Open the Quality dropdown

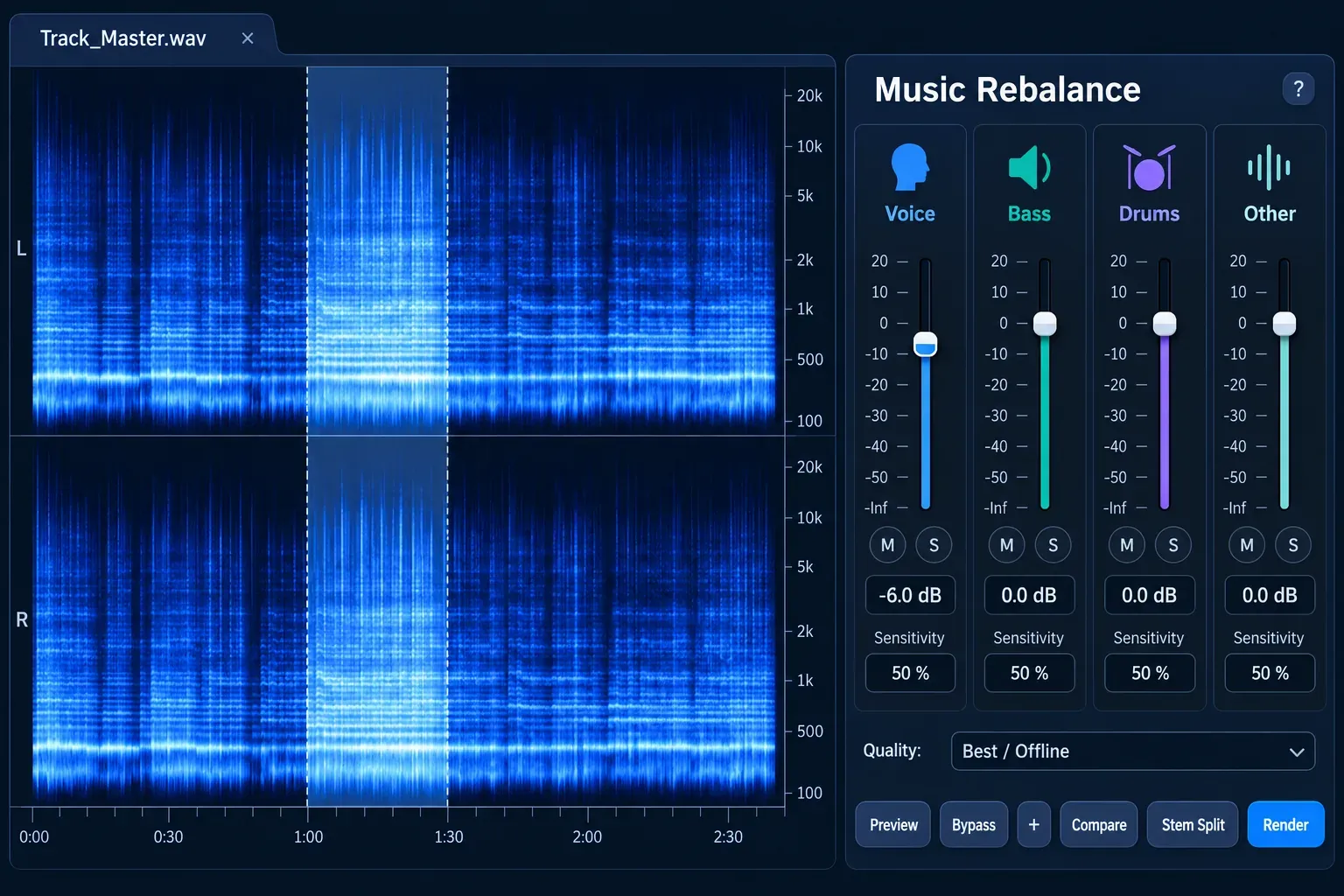click(1132, 751)
